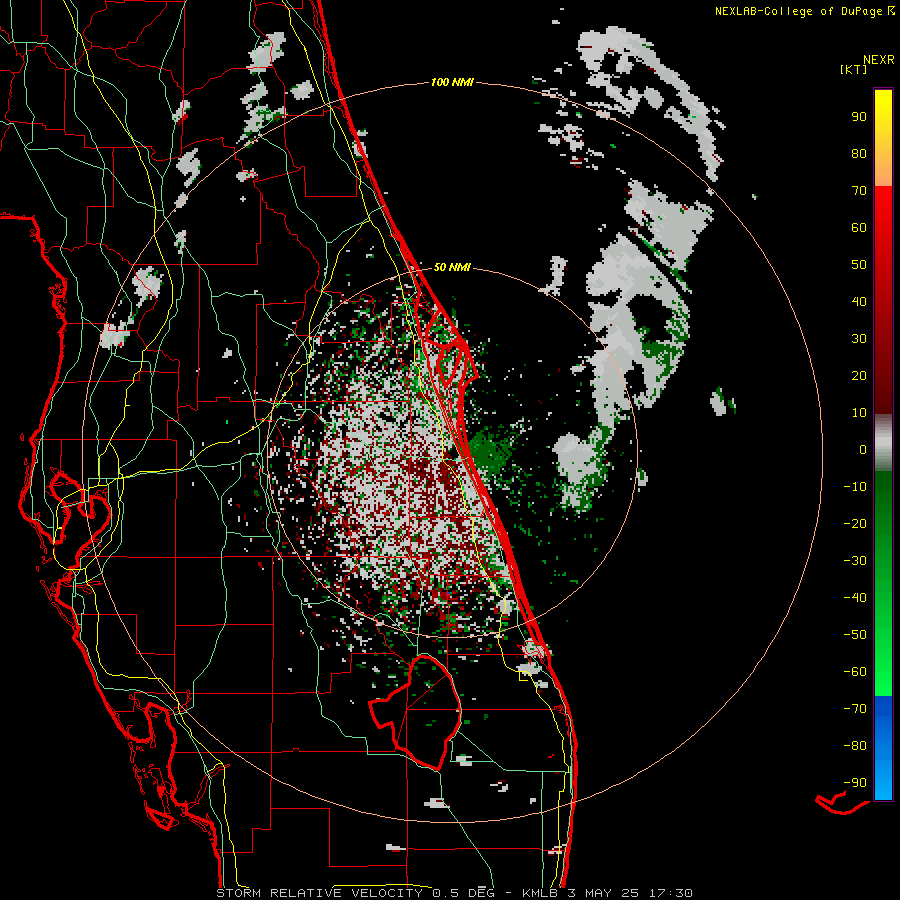Click the NEXLAB-College of DuPage credit text

click(x=798, y=11)
